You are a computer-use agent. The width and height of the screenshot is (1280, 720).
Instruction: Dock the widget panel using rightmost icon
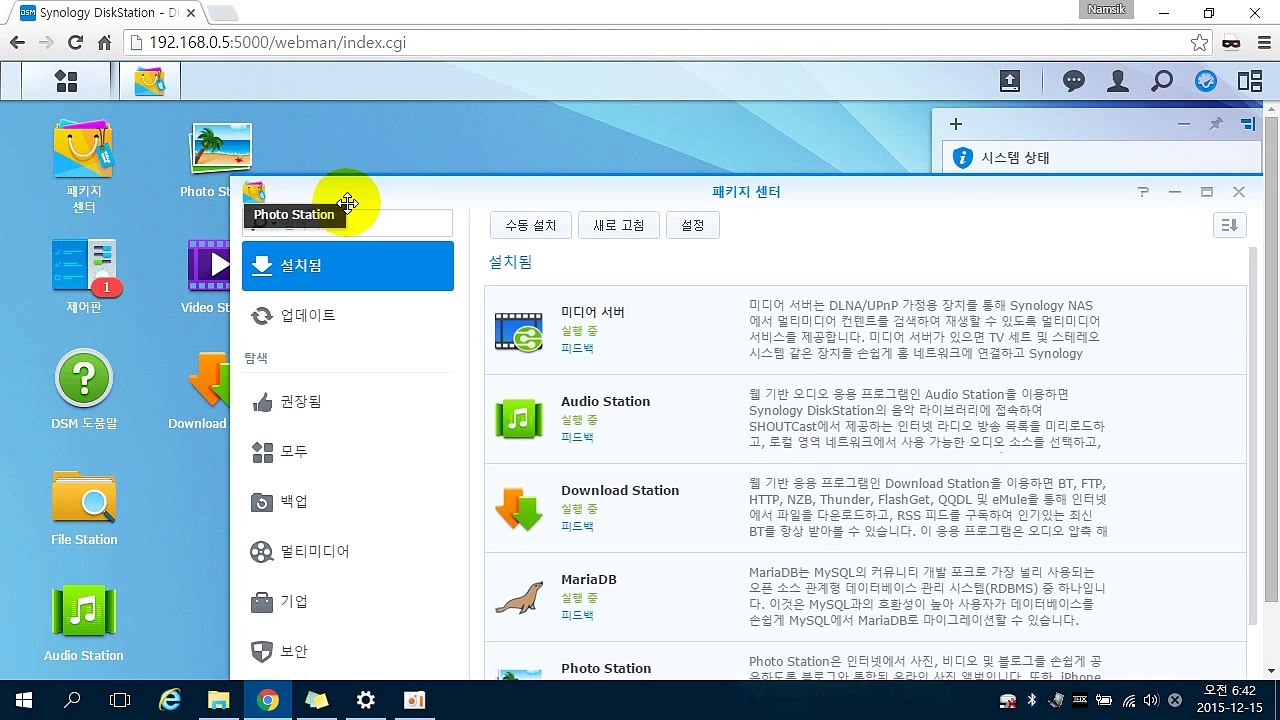pyautogui.click(x=1248, y=124)
